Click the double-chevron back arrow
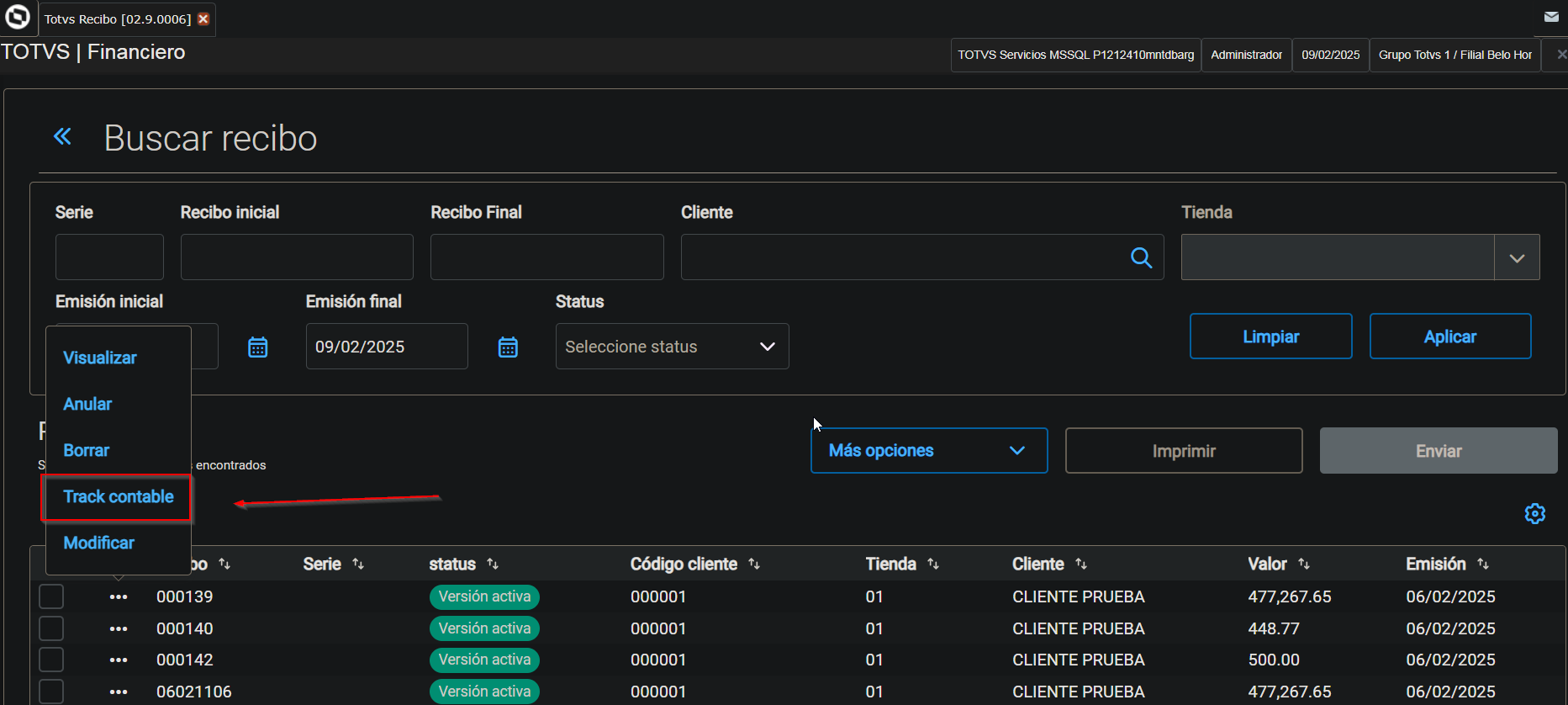The height and width of the screenshot is (705, 1568). [62, 136]
